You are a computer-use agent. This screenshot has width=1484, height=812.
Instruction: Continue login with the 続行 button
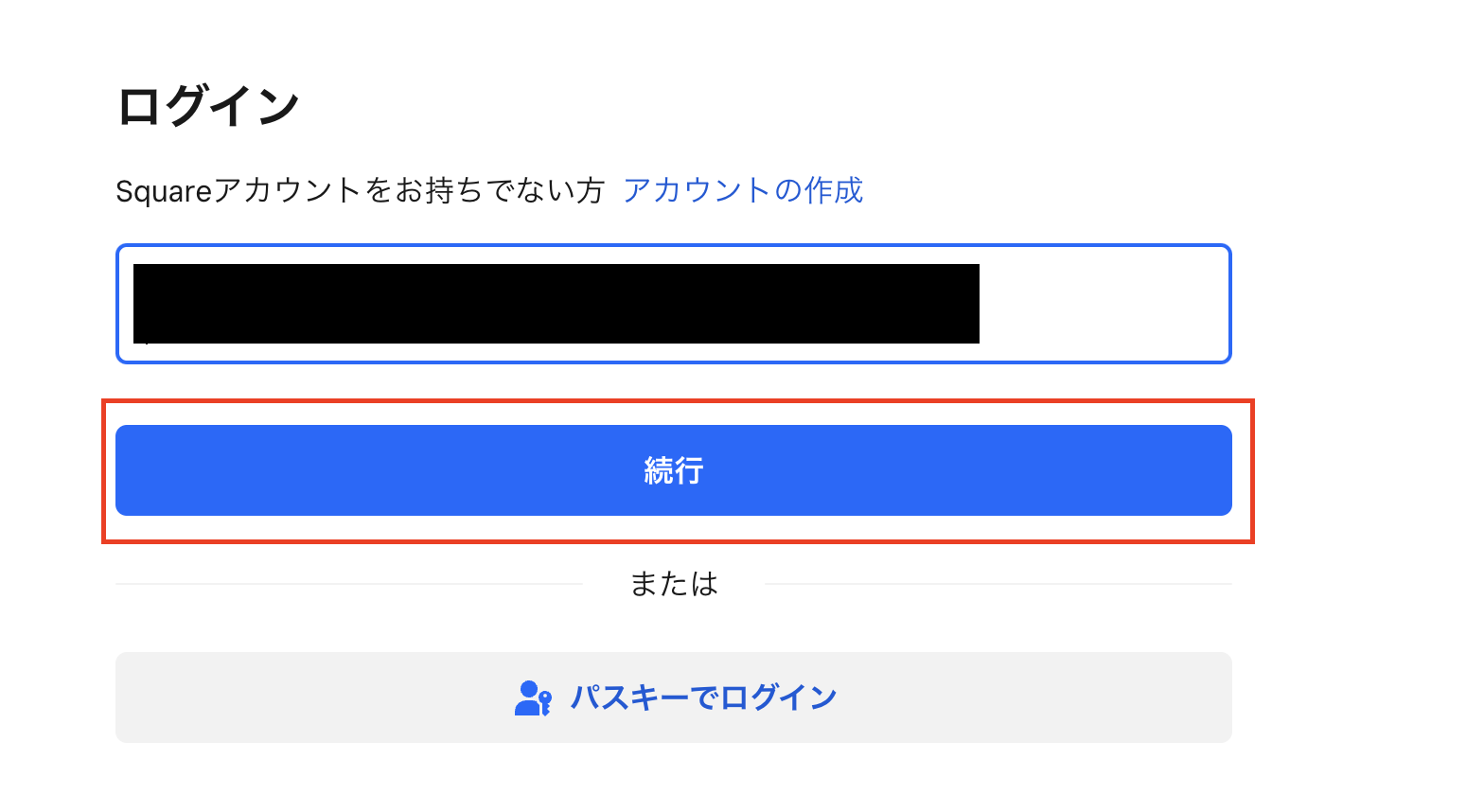(673, 470)
